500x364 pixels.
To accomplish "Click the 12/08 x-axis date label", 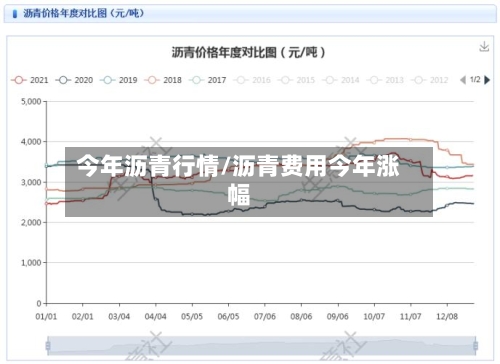I will 447,316.
